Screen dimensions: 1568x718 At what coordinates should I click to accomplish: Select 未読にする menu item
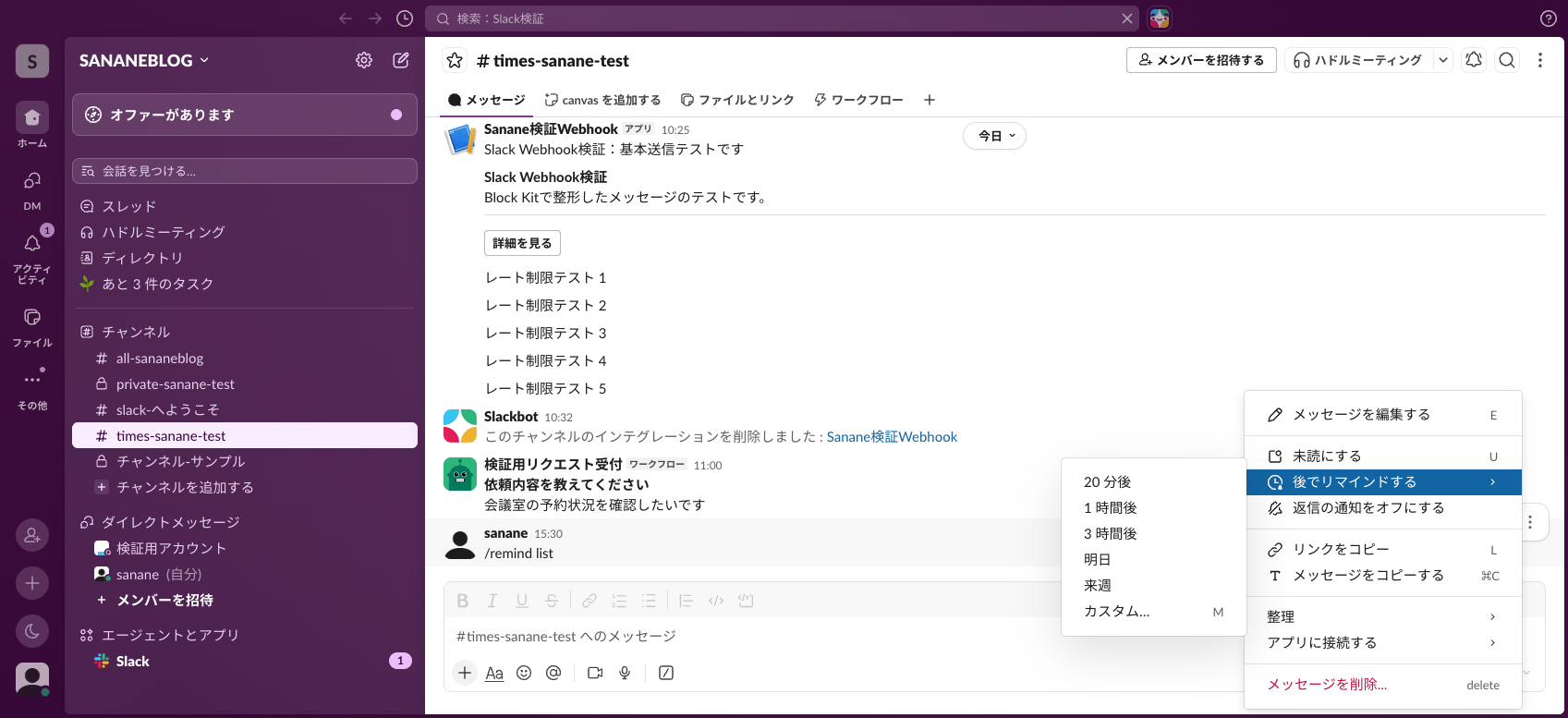(1383, 456)
